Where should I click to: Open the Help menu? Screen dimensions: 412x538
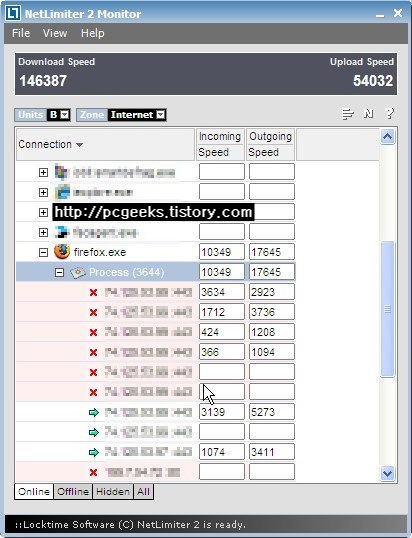[93, 33]
